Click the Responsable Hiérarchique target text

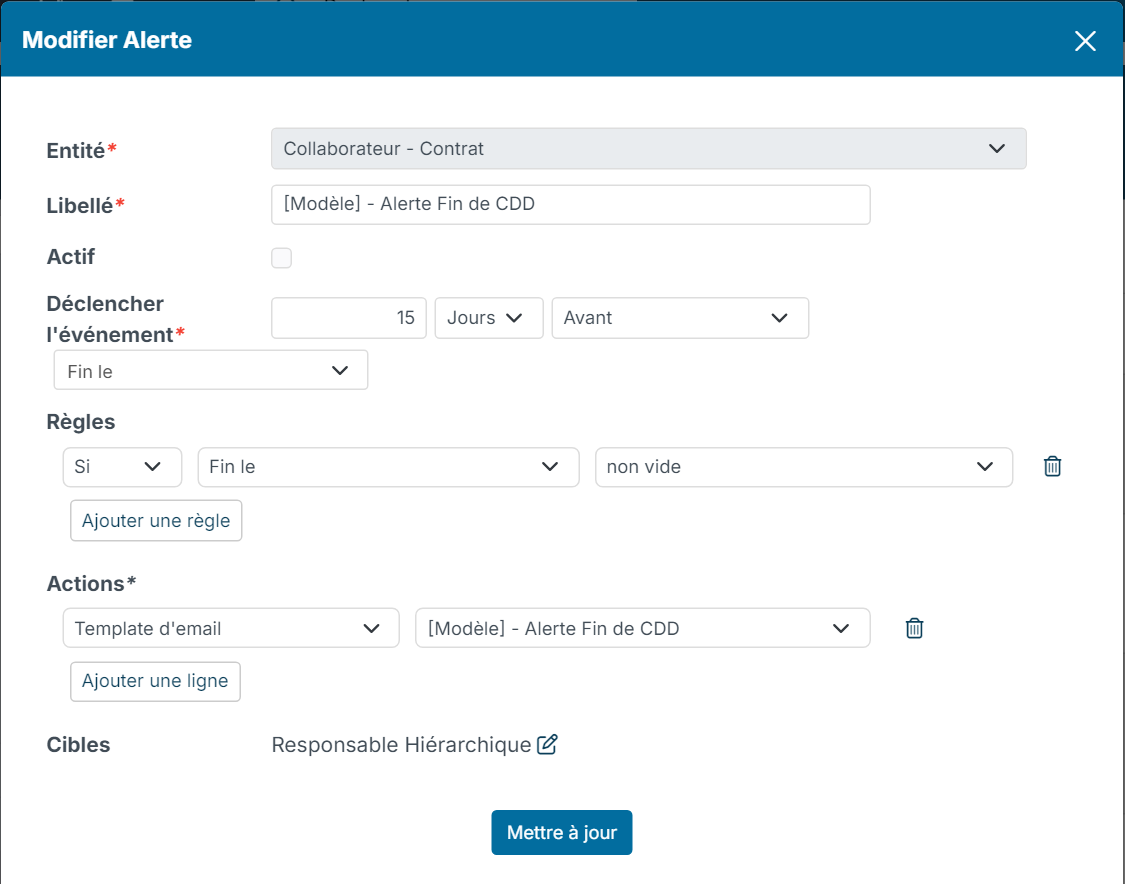[x=401, y=745]
